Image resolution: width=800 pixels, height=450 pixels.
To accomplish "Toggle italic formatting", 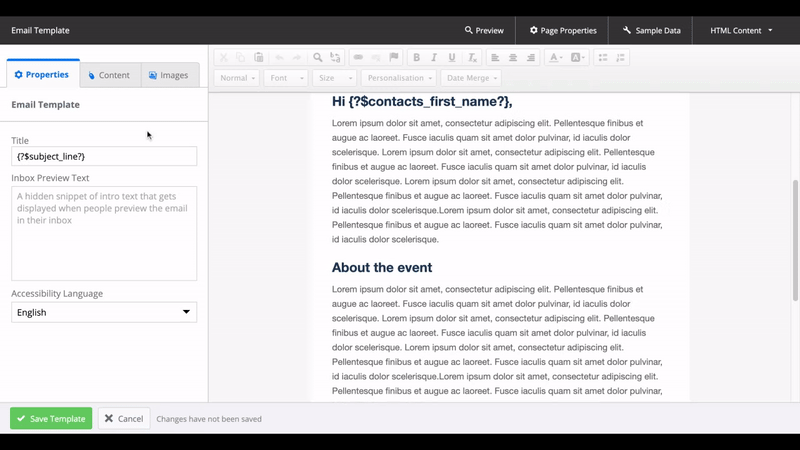I will 434,57.
